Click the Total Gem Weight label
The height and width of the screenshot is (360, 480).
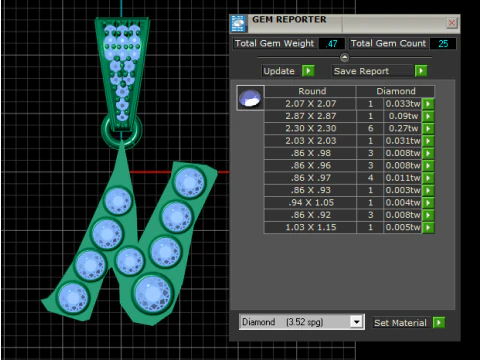click(x=274, y=43)
